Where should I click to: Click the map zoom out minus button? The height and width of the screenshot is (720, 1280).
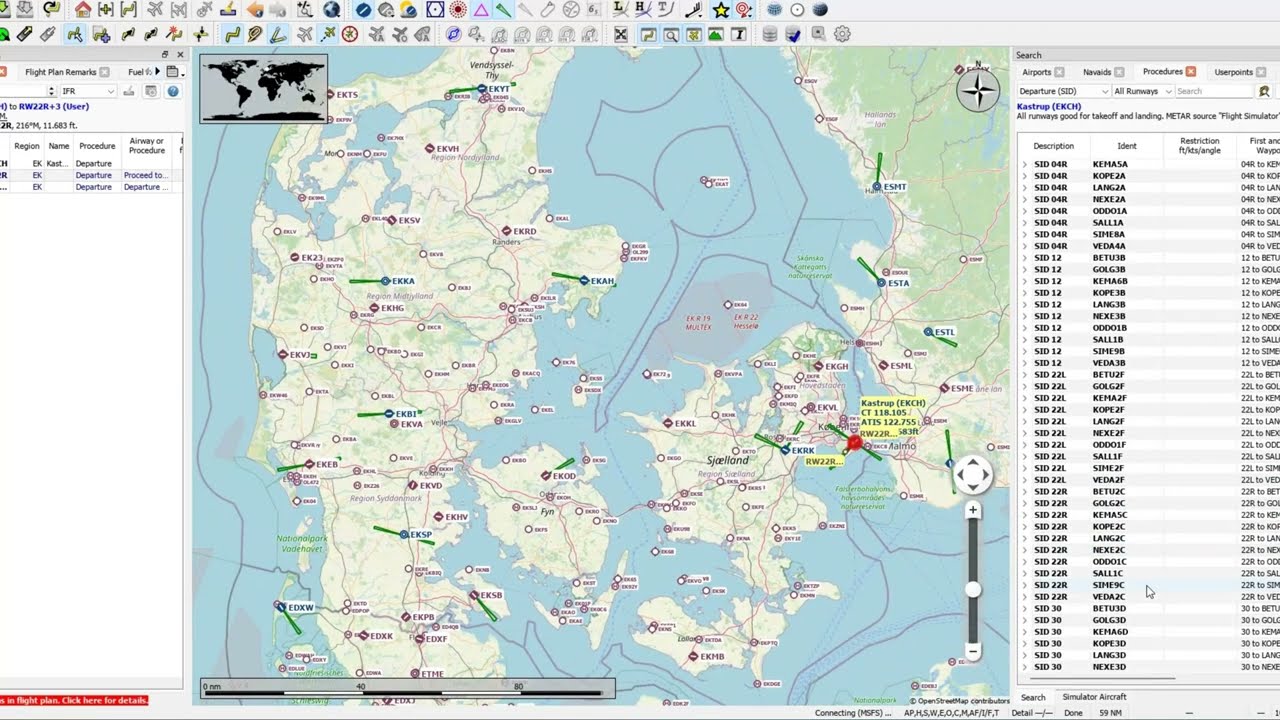coord(972,651)
